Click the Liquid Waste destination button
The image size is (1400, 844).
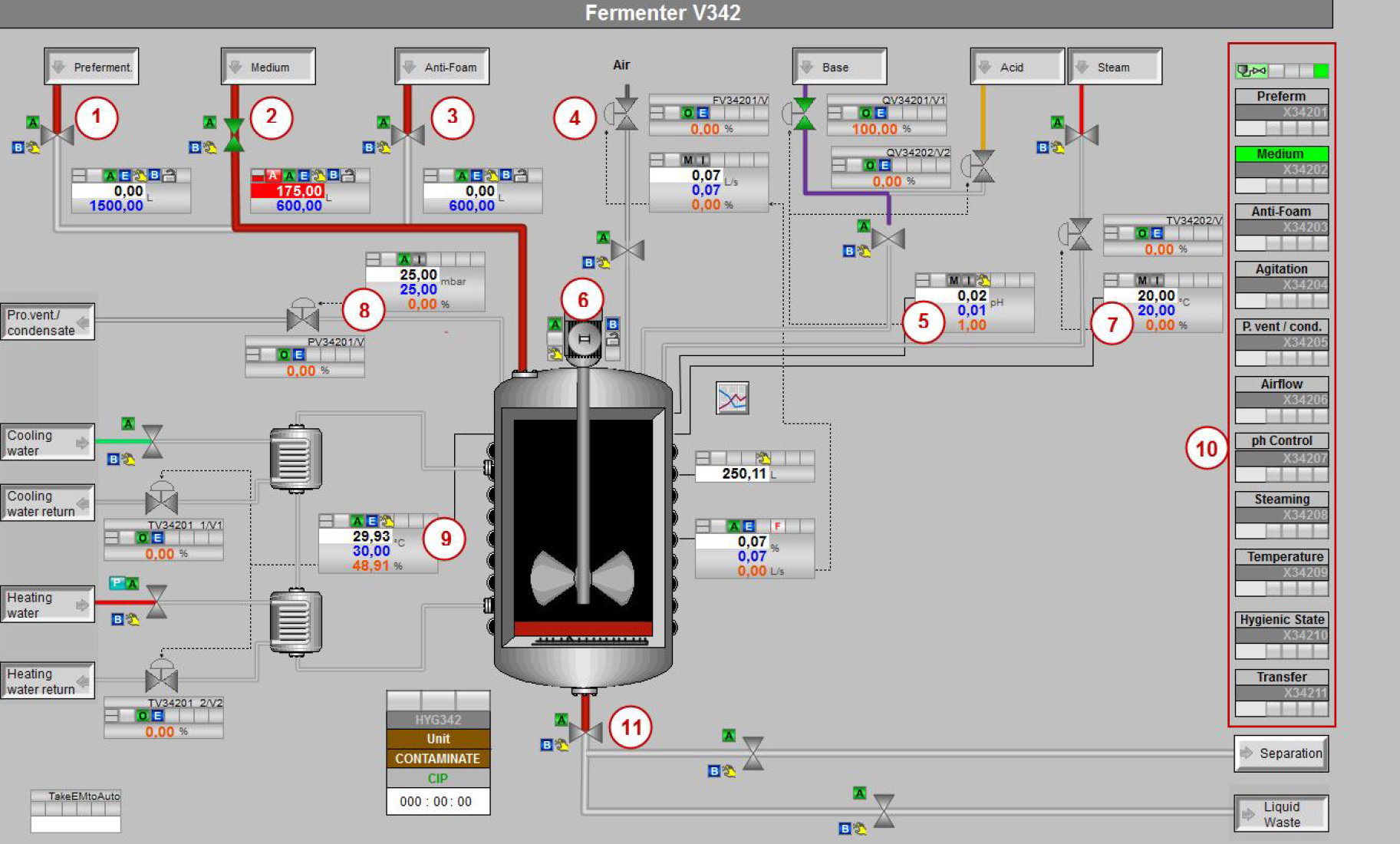pyautogui.click(x=1281, y=814)
